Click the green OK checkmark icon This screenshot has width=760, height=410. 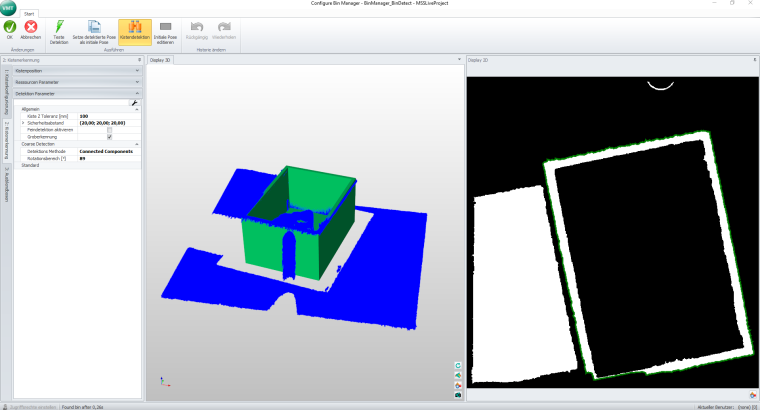click(10, 27)
